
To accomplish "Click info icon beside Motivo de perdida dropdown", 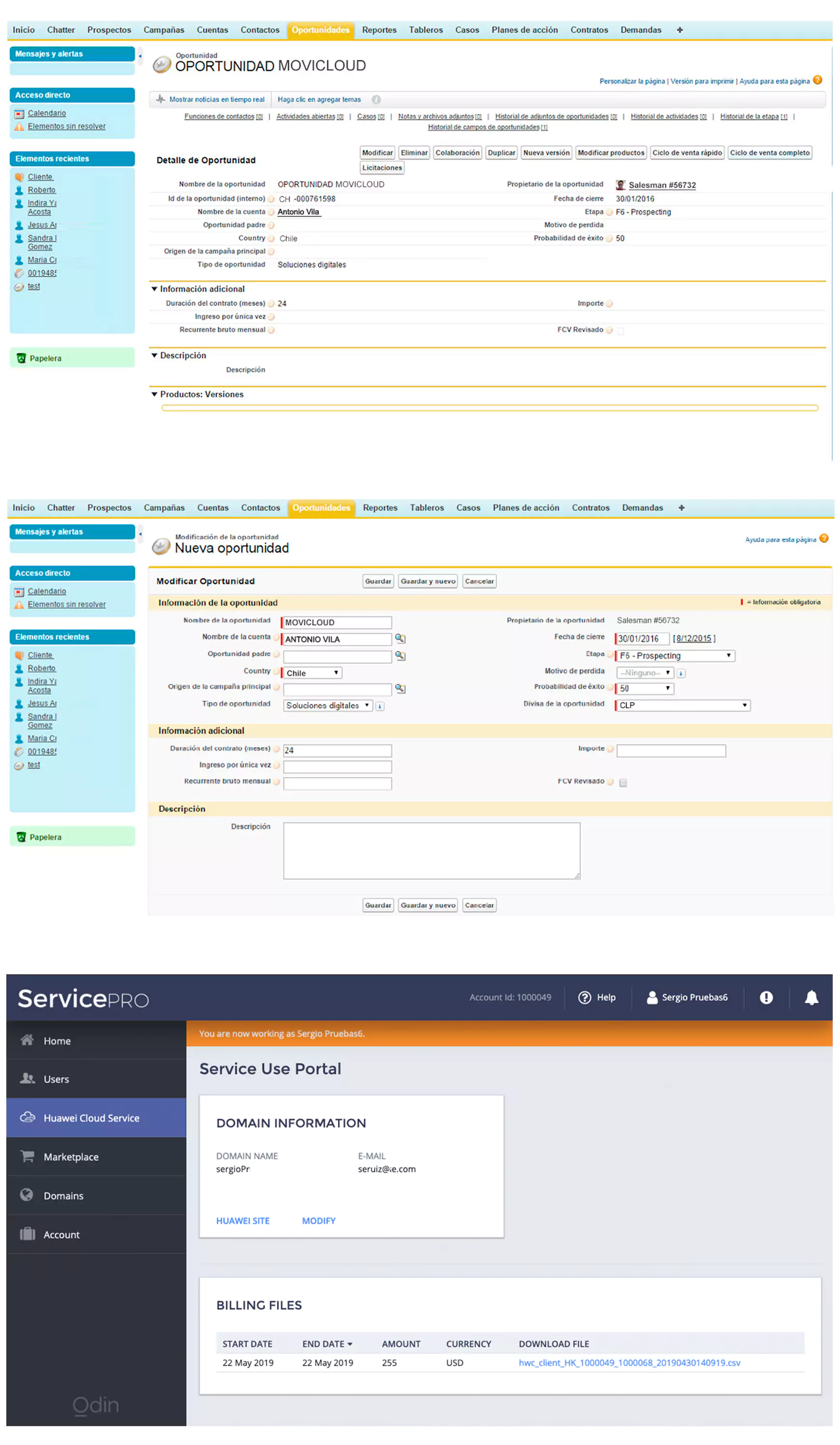I will click(x=681, y=673).
